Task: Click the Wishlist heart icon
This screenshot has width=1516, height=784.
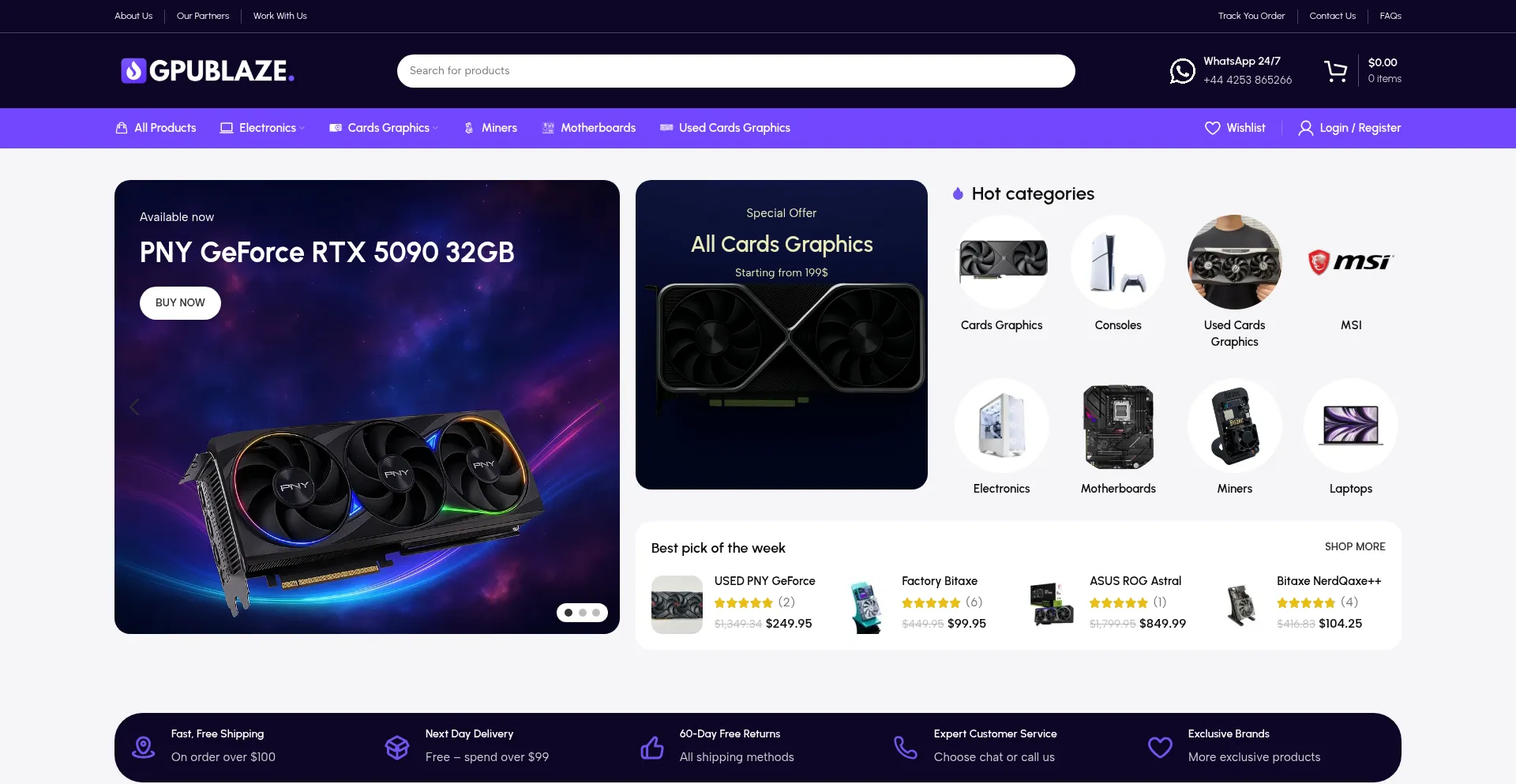Action: click(x=1212, y=128)
